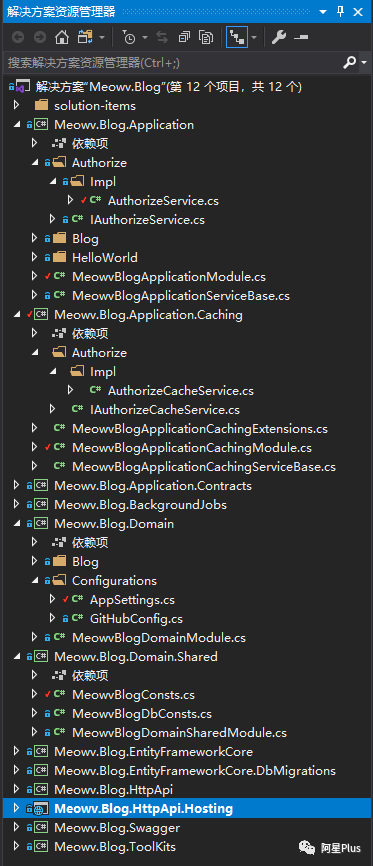Viewport: 373px width, 866px height.
Task: Click the Solution Explorer search input field
Action: click(x=171, y=62)
